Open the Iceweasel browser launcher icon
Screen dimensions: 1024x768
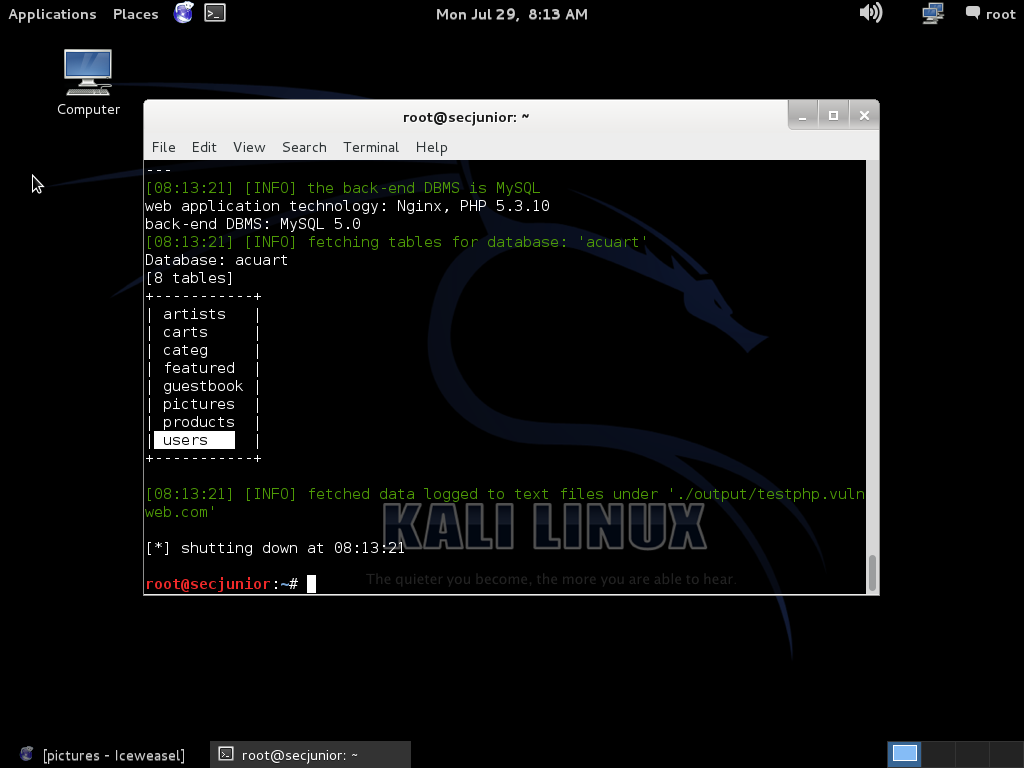pyautogui.click(x=184, y=12)
